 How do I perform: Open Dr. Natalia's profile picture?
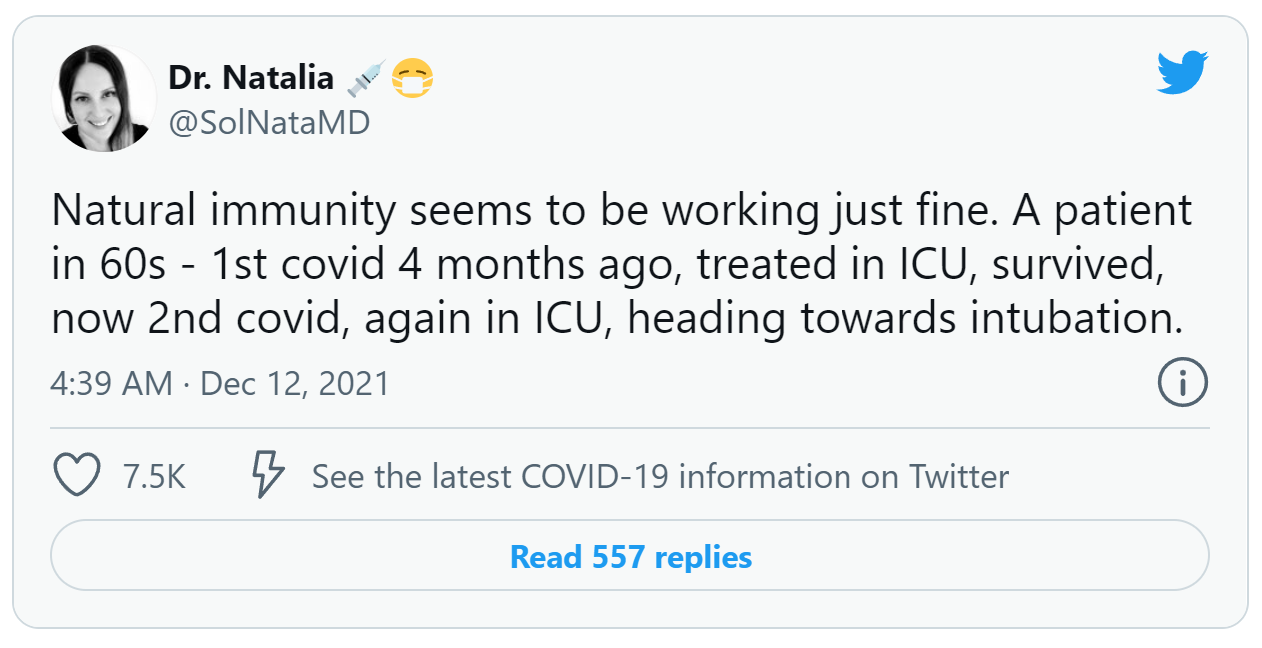click(103, 98)
